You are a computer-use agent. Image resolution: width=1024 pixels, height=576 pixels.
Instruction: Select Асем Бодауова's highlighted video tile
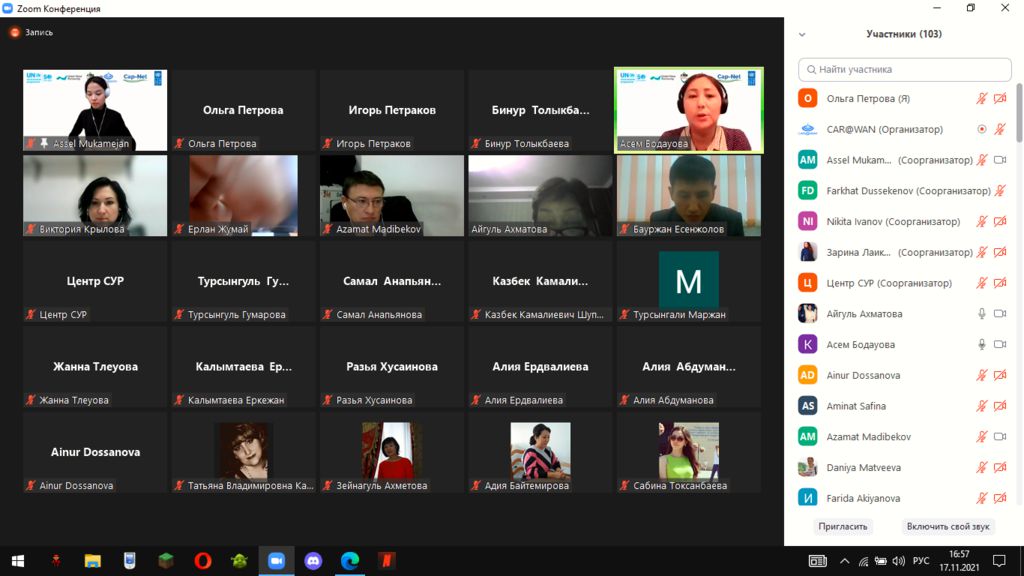(689, 110)
